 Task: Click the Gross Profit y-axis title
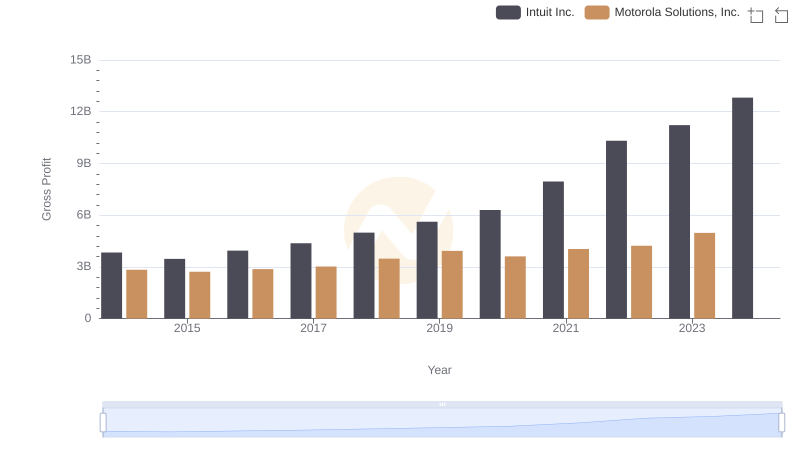pyautogui.click(x=46, y=189)
